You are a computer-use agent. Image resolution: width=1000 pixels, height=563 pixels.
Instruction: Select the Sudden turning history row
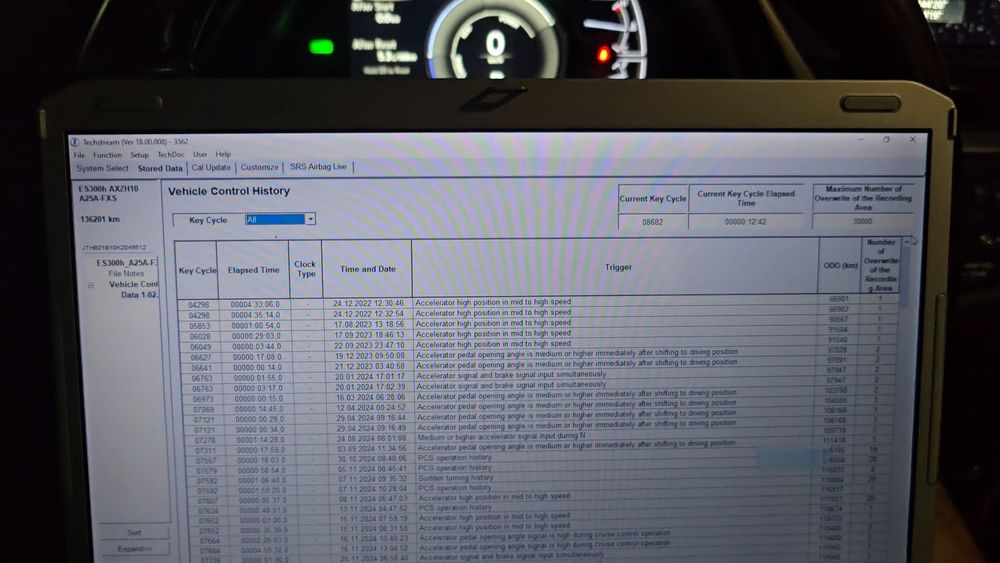coord(538,478)
